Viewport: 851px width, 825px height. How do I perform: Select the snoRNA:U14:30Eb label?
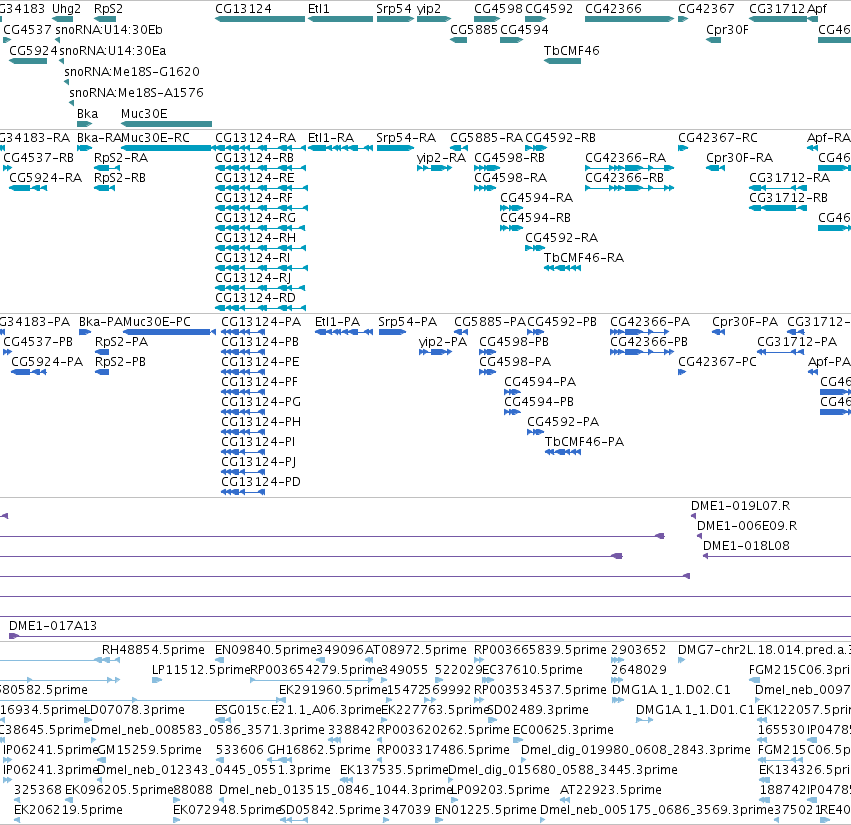(109, 30)
